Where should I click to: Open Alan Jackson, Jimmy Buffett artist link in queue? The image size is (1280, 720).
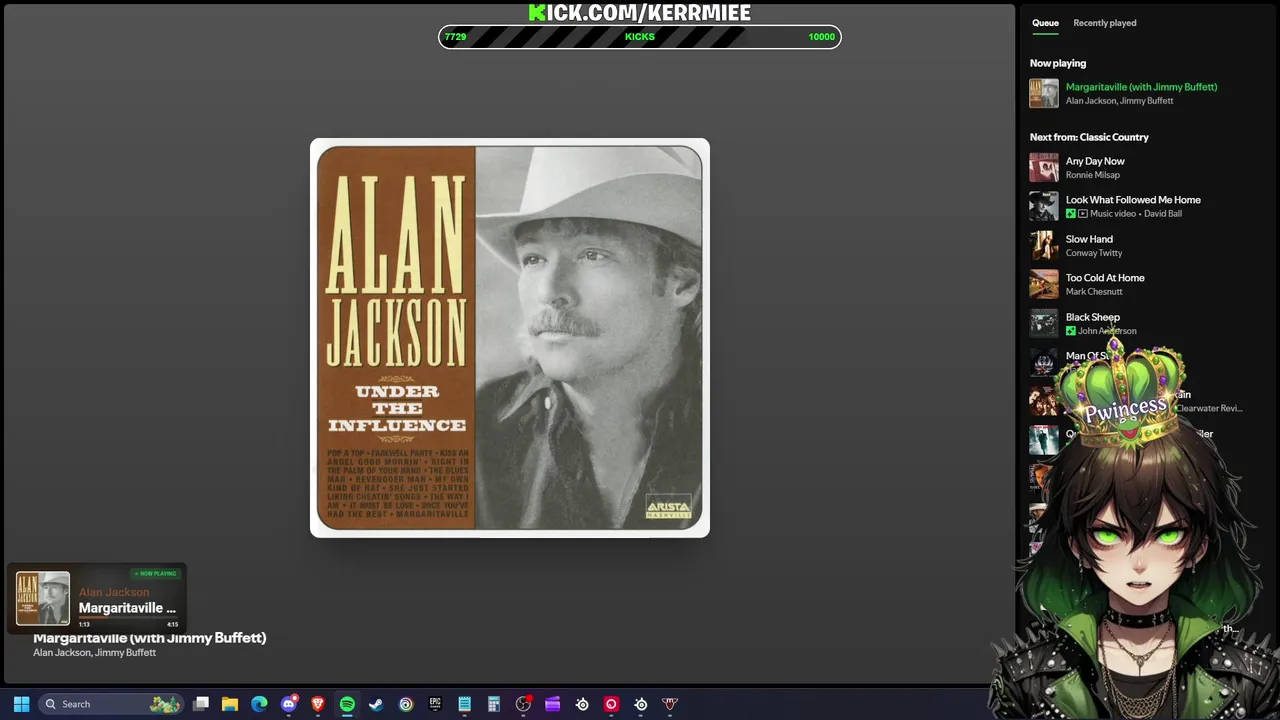click(x=1119, y=101)
